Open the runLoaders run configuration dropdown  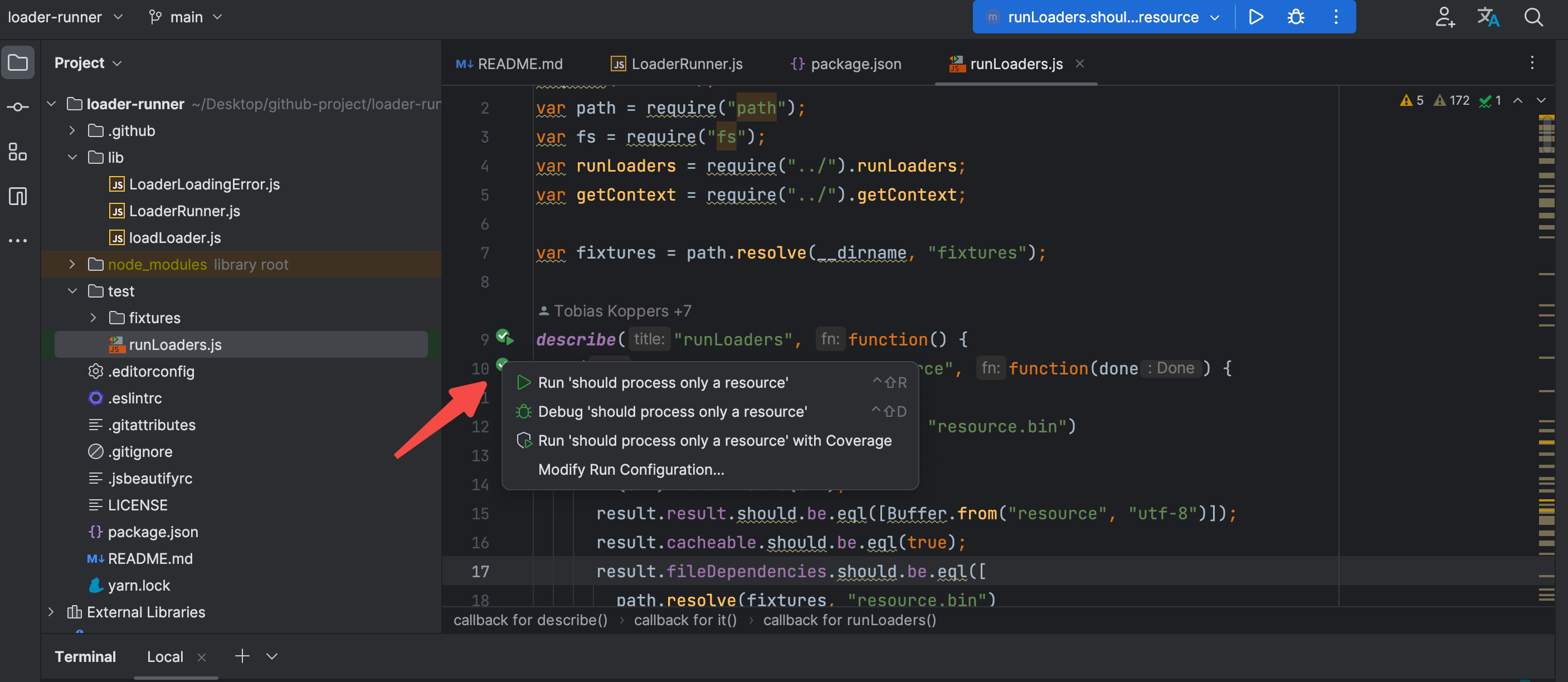click(1102, 17)
